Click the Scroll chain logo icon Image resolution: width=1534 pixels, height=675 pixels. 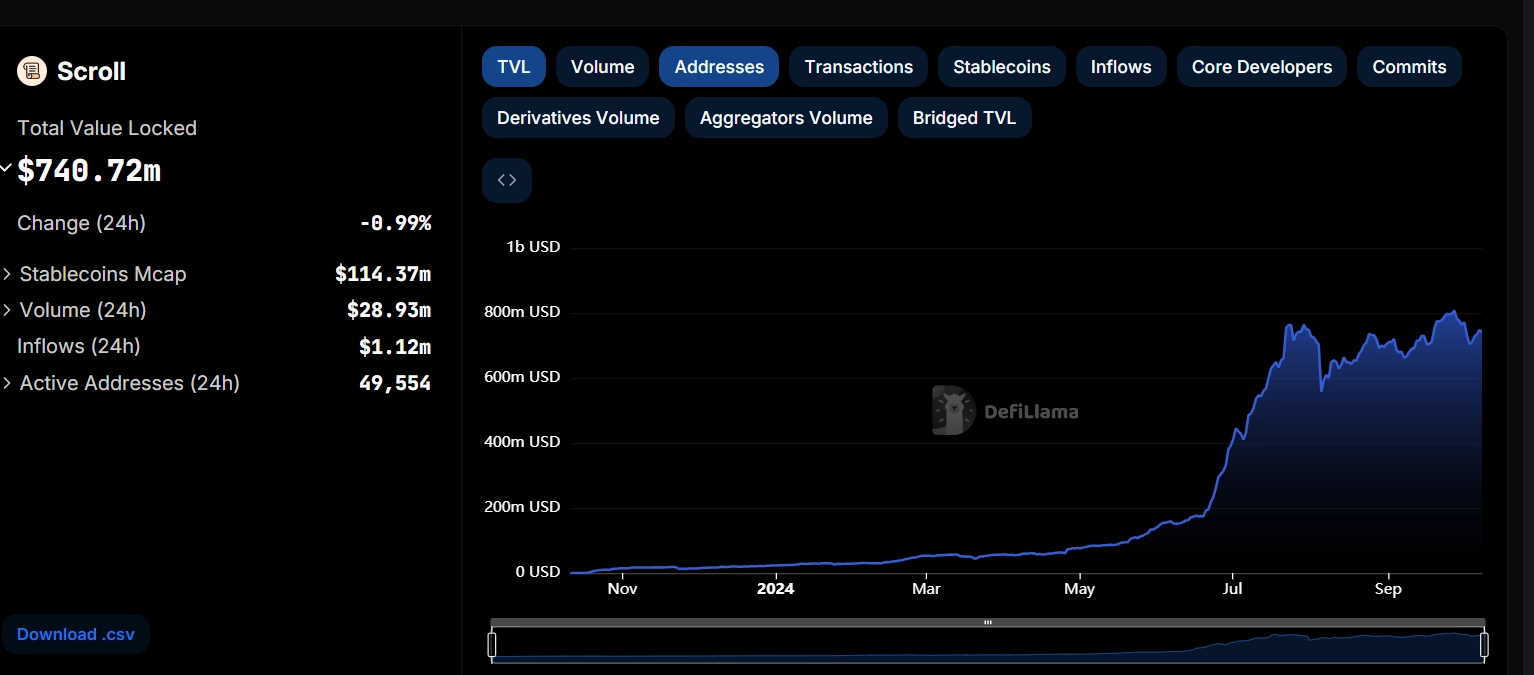pyautogui.click(x=32, y=71)
